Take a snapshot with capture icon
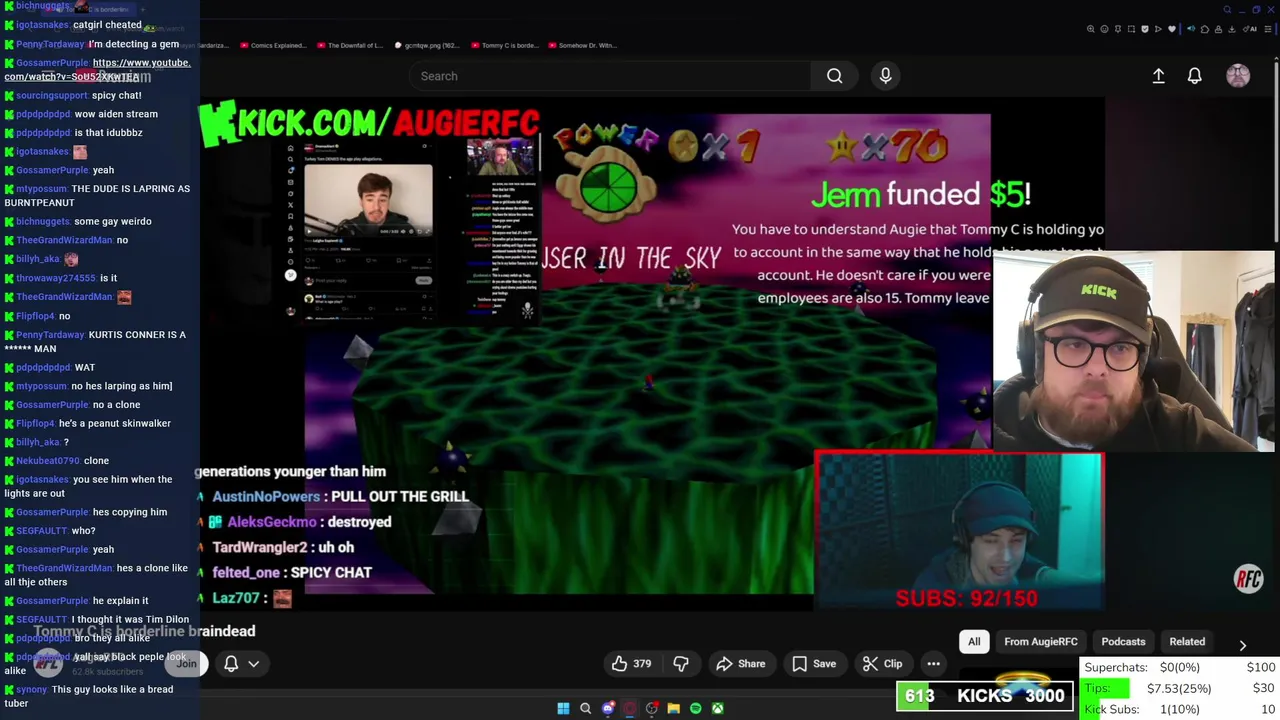 coord(1131,29)
